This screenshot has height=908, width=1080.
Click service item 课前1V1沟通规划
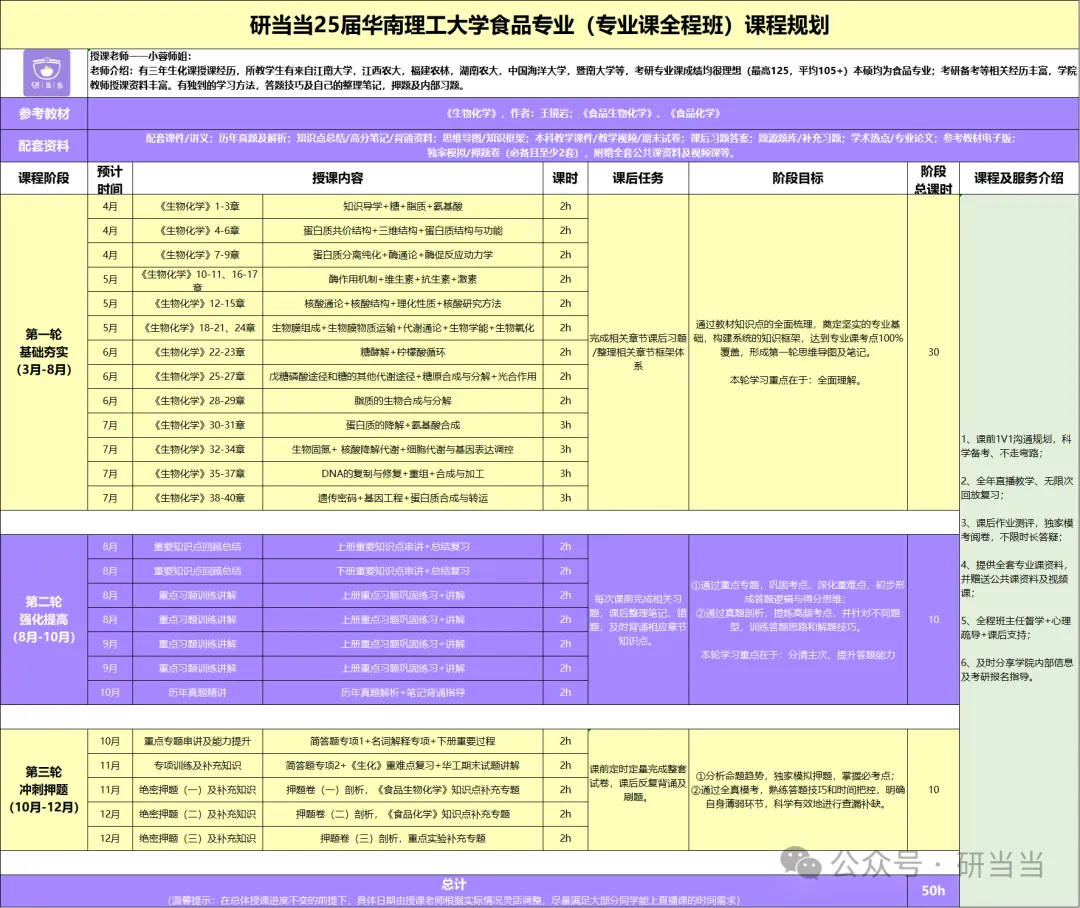tap(1017, 446)
